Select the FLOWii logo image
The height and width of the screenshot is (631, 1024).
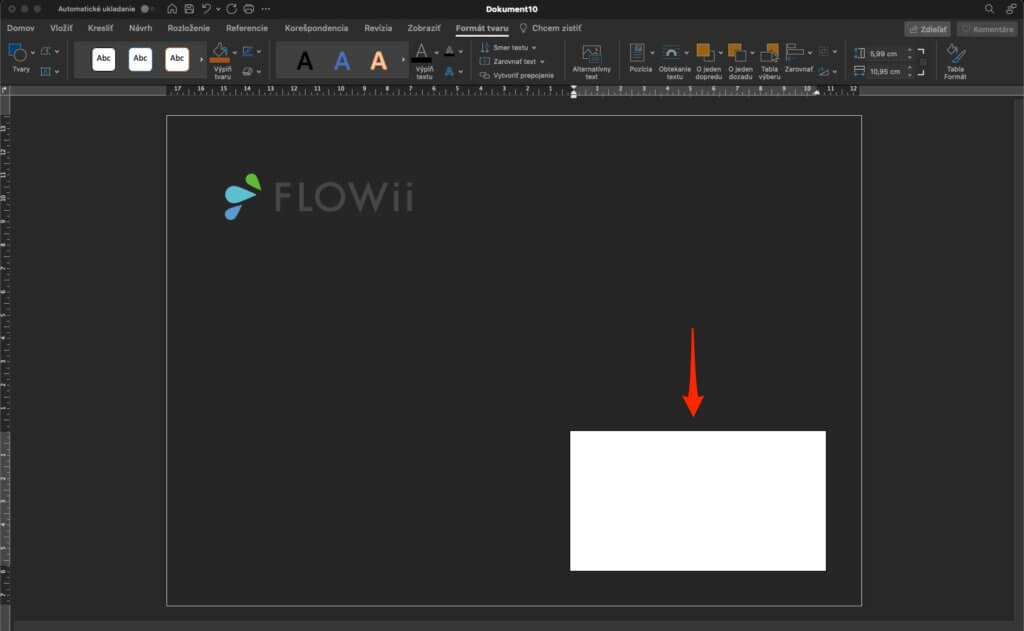319,196
